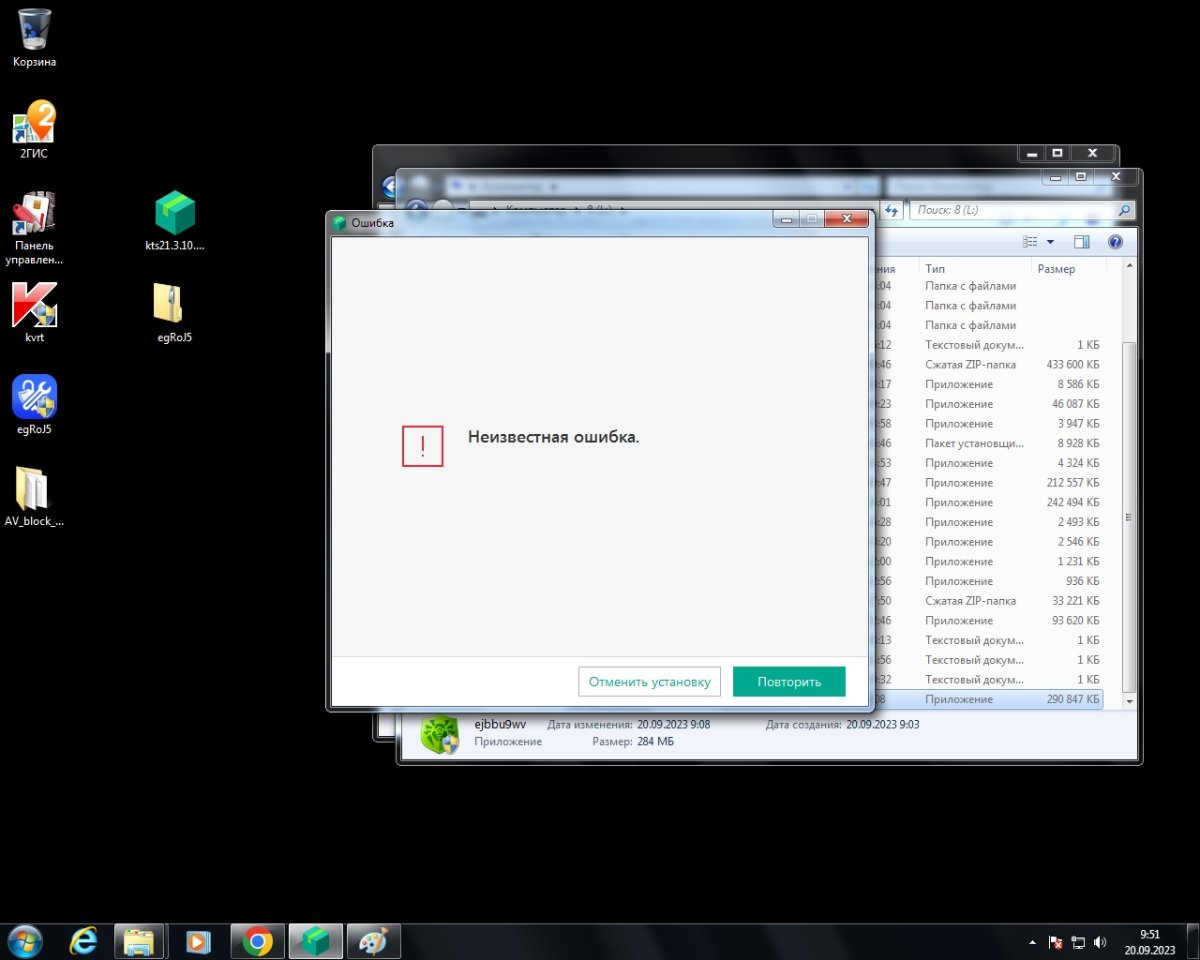Show hidden tray icons arrow

click(1032, 942)
